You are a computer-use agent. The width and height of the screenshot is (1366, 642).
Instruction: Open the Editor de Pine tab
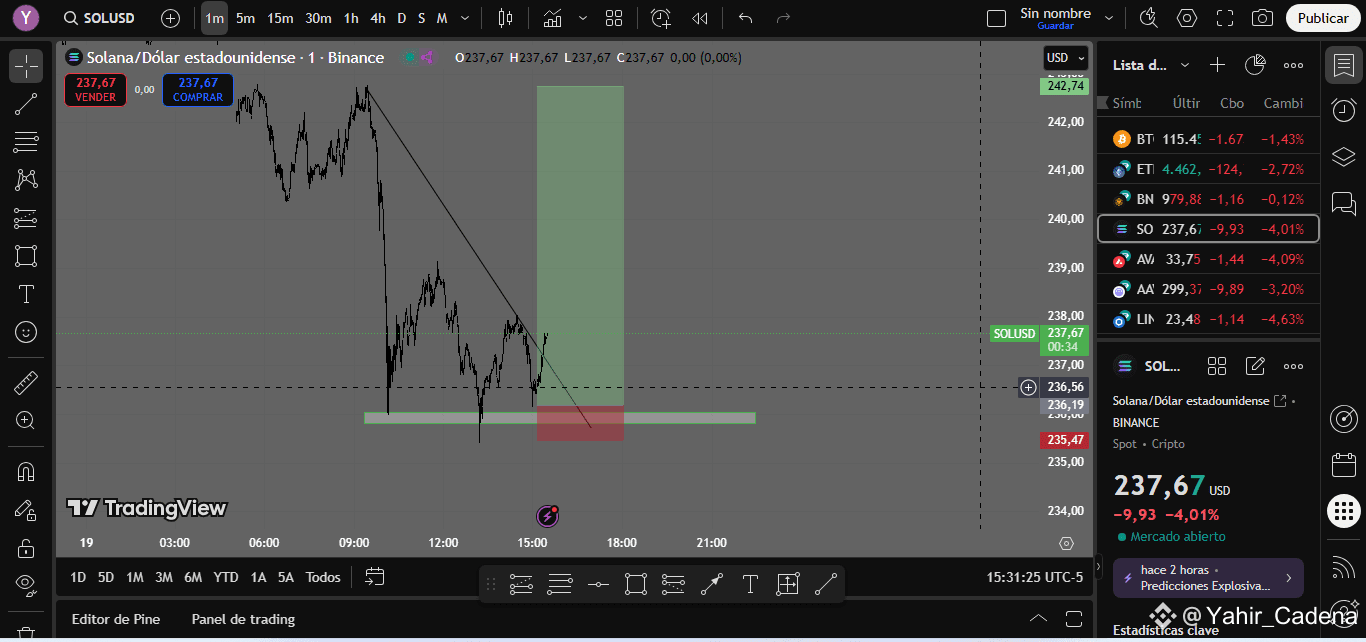coord(116,619)
